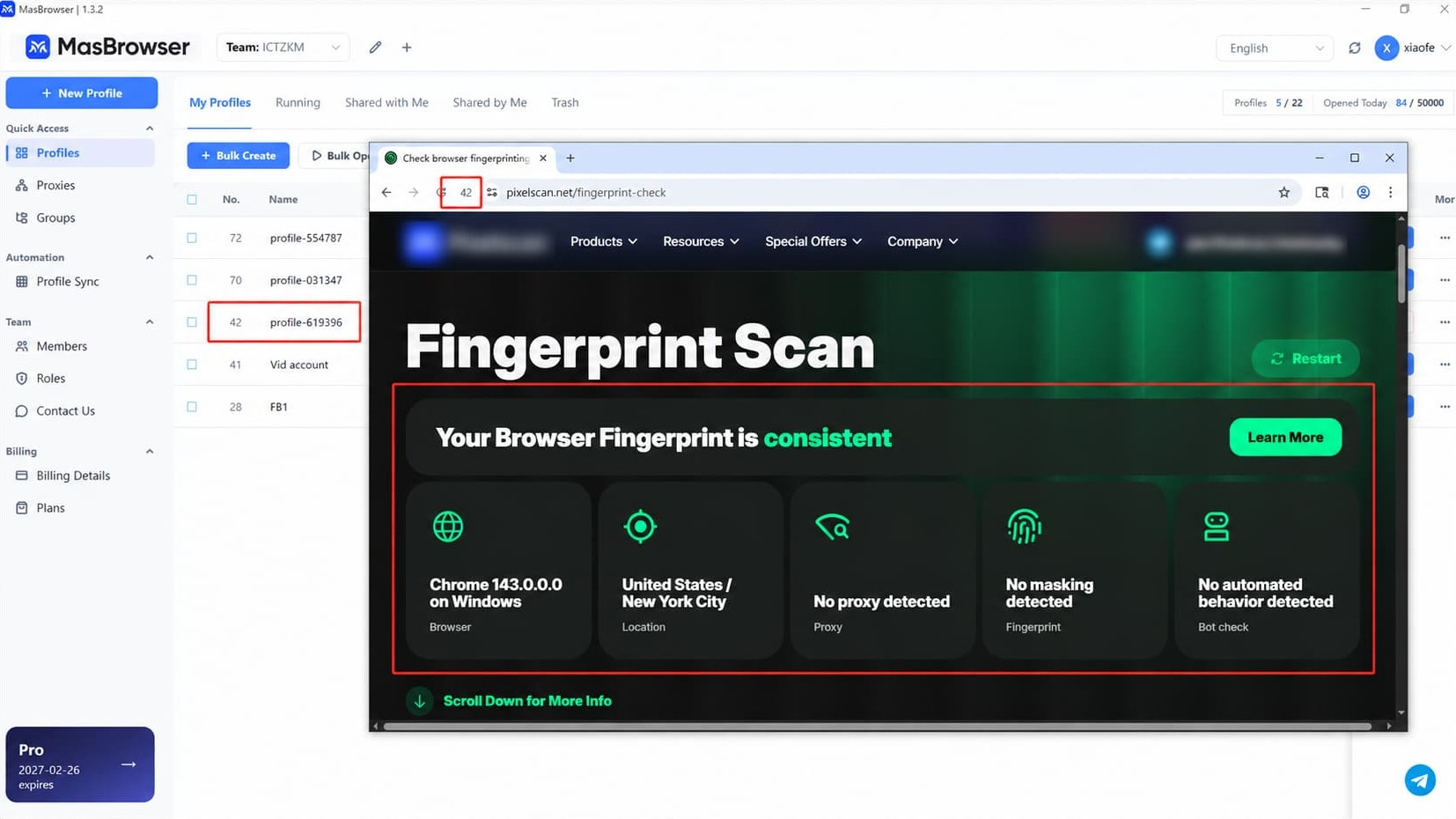Open the Chrome profile account icon
The width and height of the screenshot is (1456, 819).
pos(1363,192)
